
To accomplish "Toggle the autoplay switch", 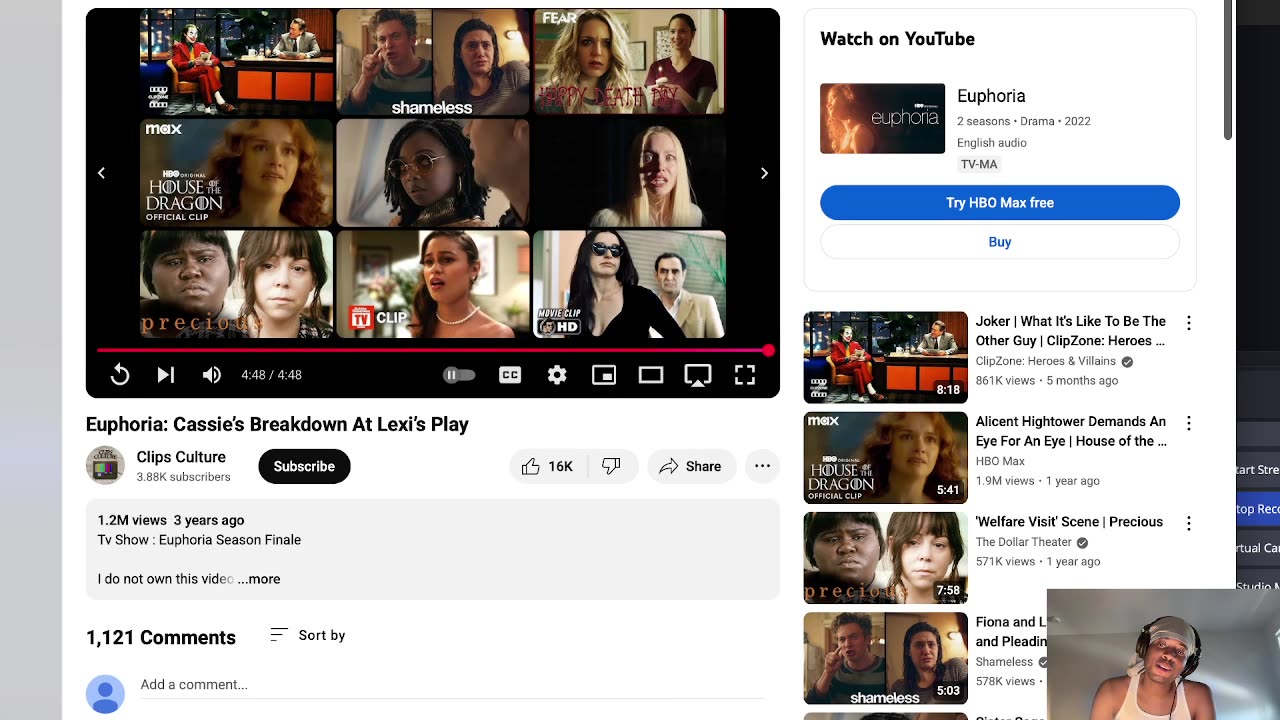I will 459,375.
